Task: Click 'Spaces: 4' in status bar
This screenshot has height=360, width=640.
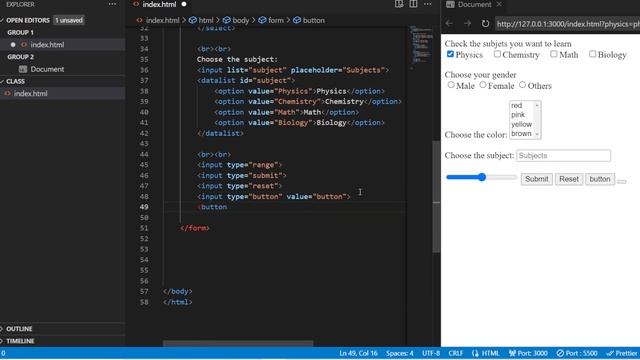Action: click(399, 353)
